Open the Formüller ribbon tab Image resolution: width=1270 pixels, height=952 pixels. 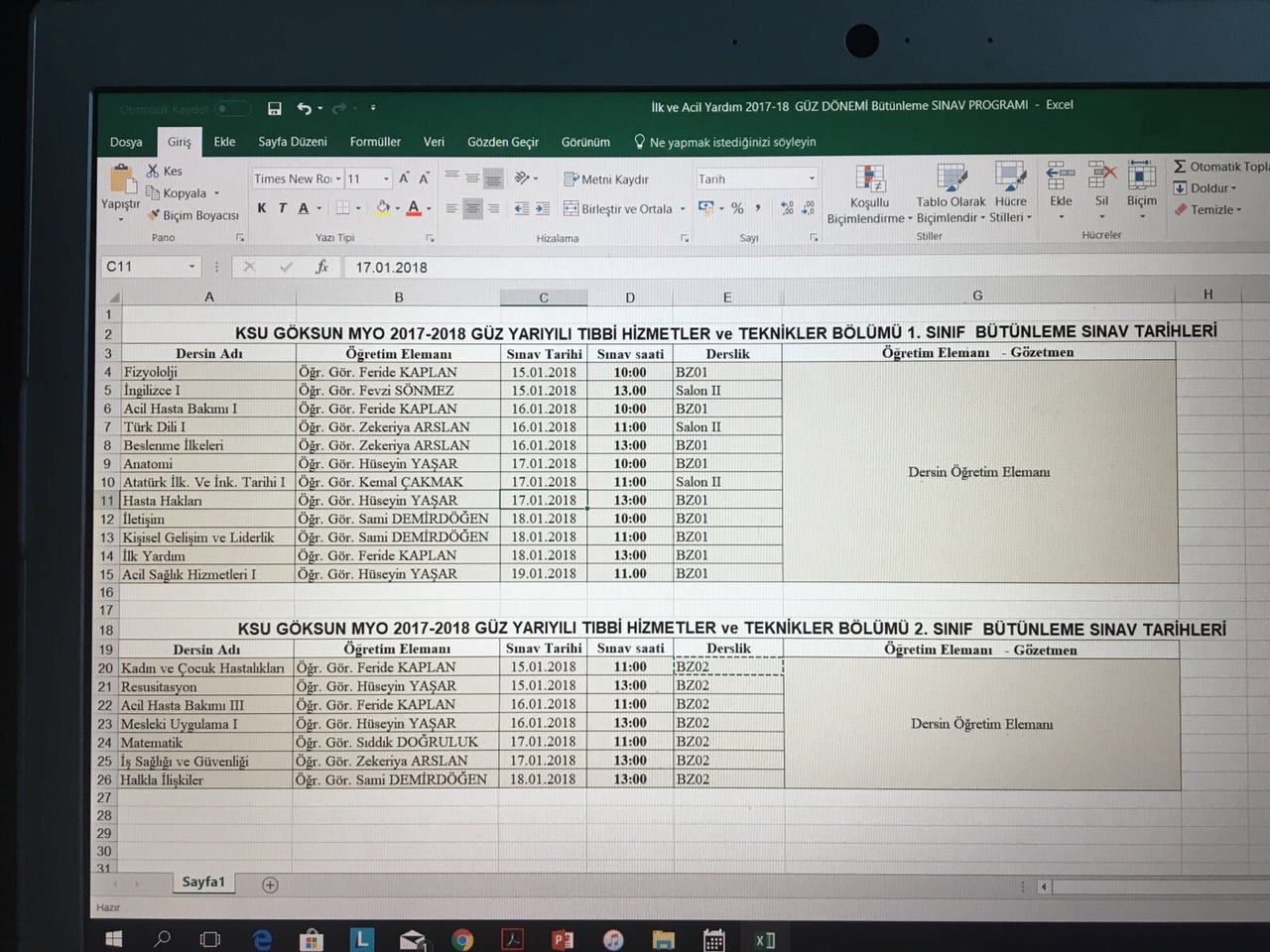click(375, 142)
